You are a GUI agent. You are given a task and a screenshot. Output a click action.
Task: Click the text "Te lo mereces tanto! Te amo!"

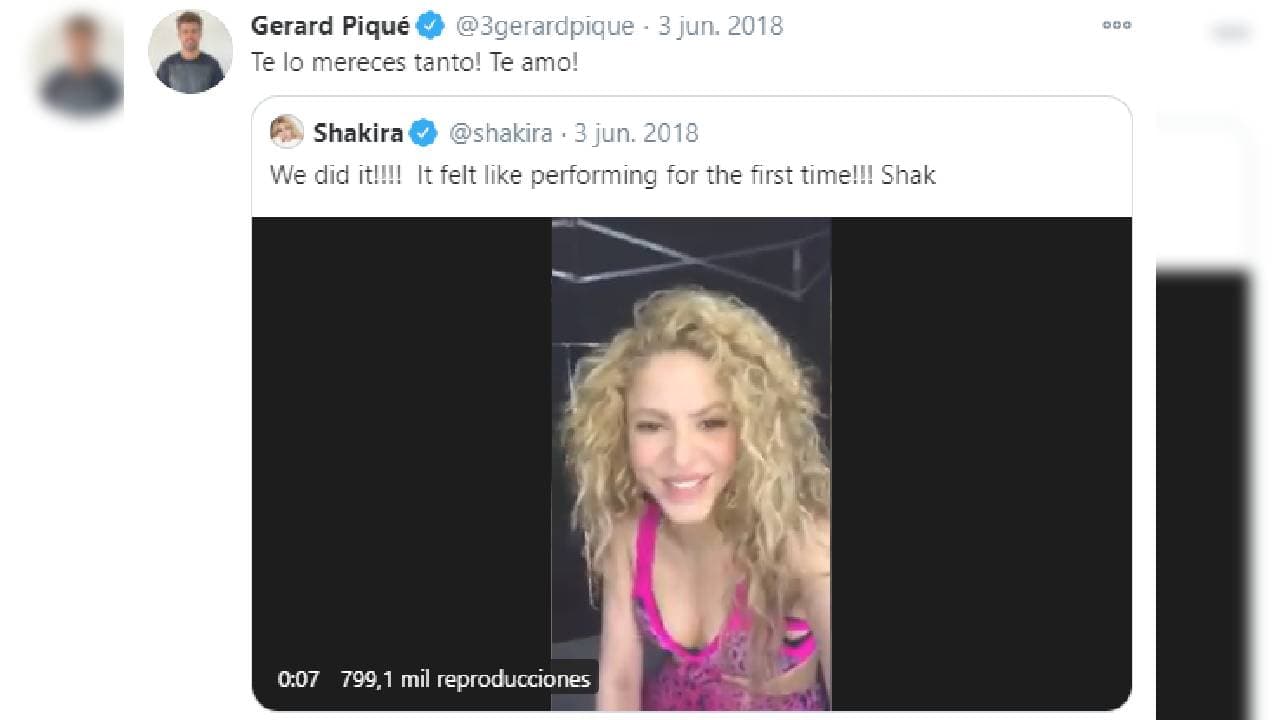(x=413, y=63)
